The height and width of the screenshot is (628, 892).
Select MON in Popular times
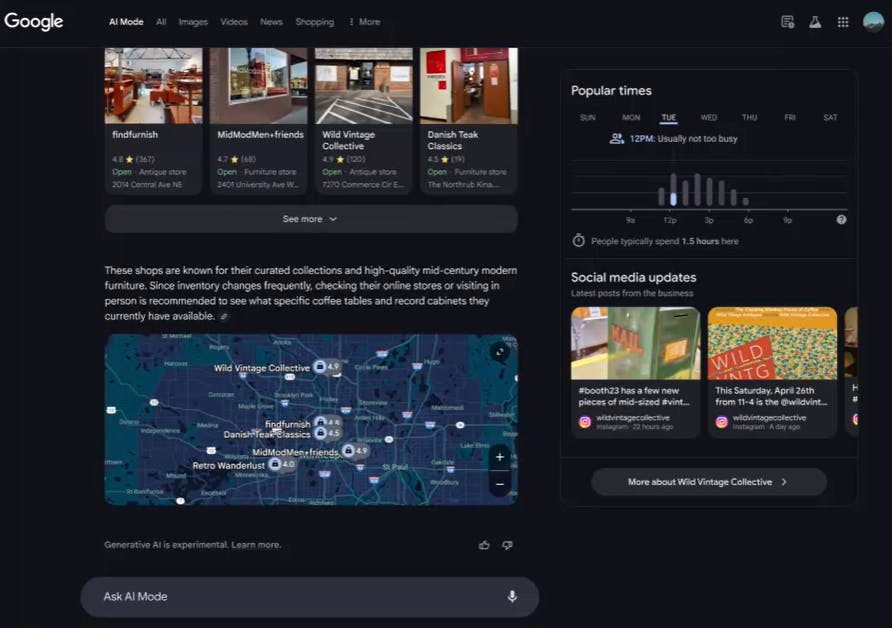(x=631, y=117)
